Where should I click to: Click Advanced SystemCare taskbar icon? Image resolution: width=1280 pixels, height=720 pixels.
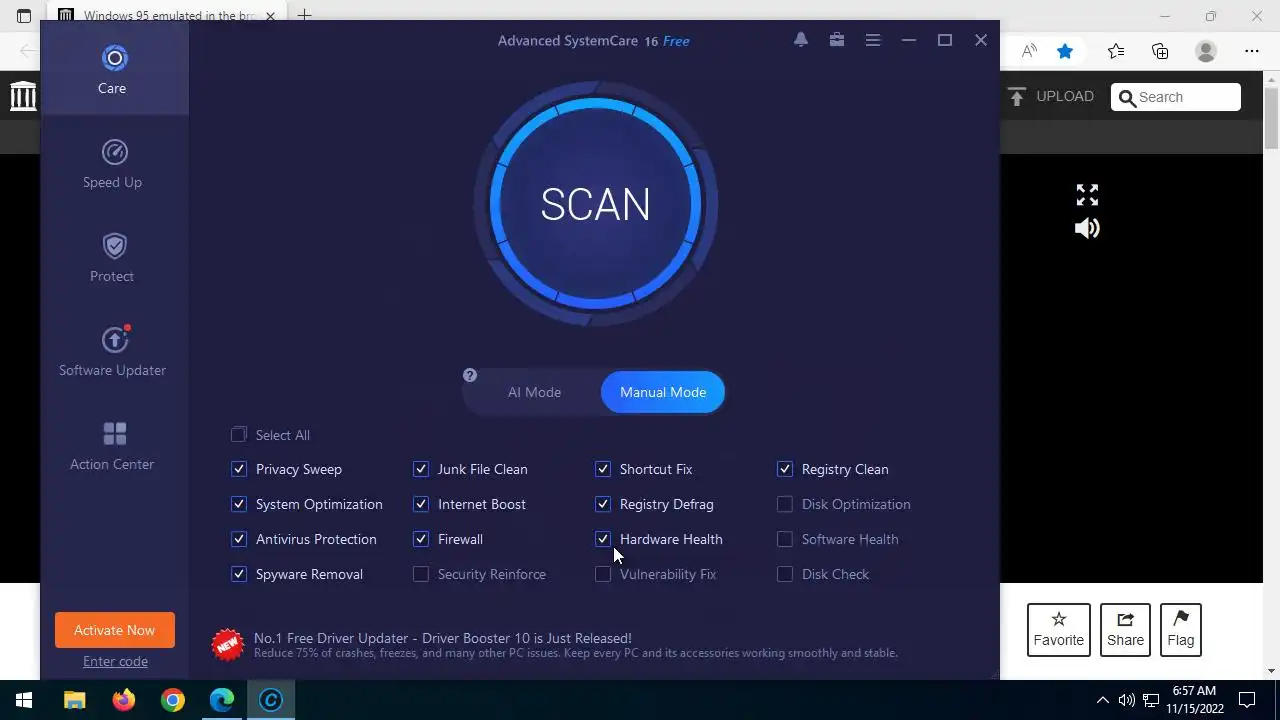click(271, 700)
